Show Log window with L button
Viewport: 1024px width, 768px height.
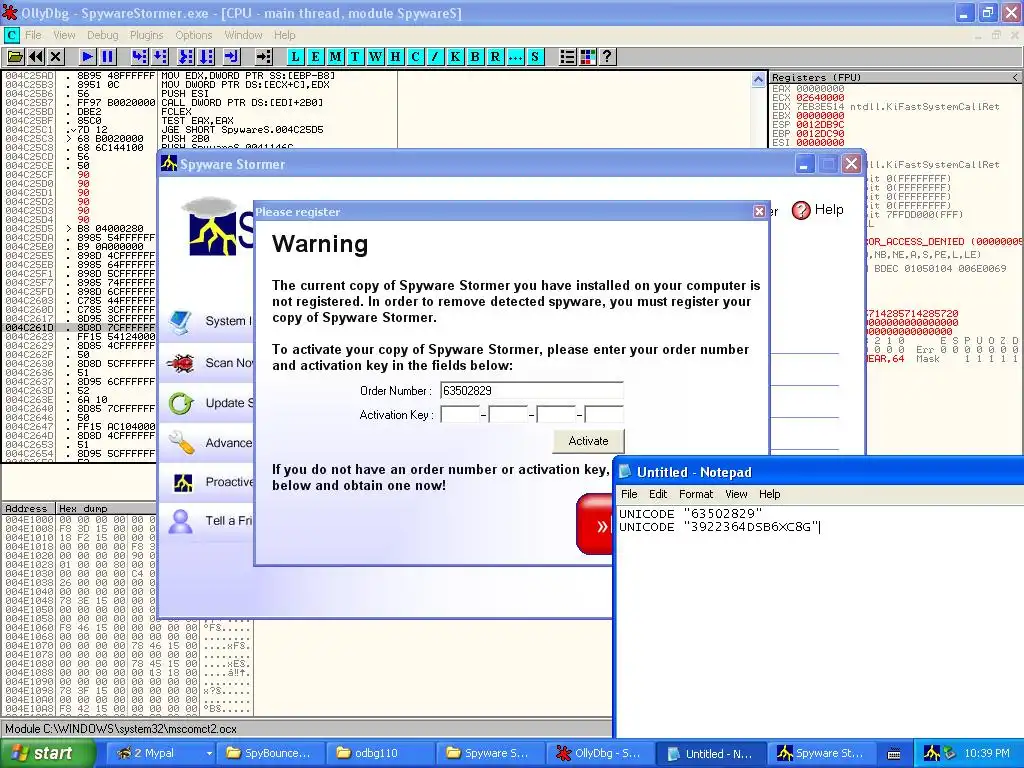coord(295,57)
